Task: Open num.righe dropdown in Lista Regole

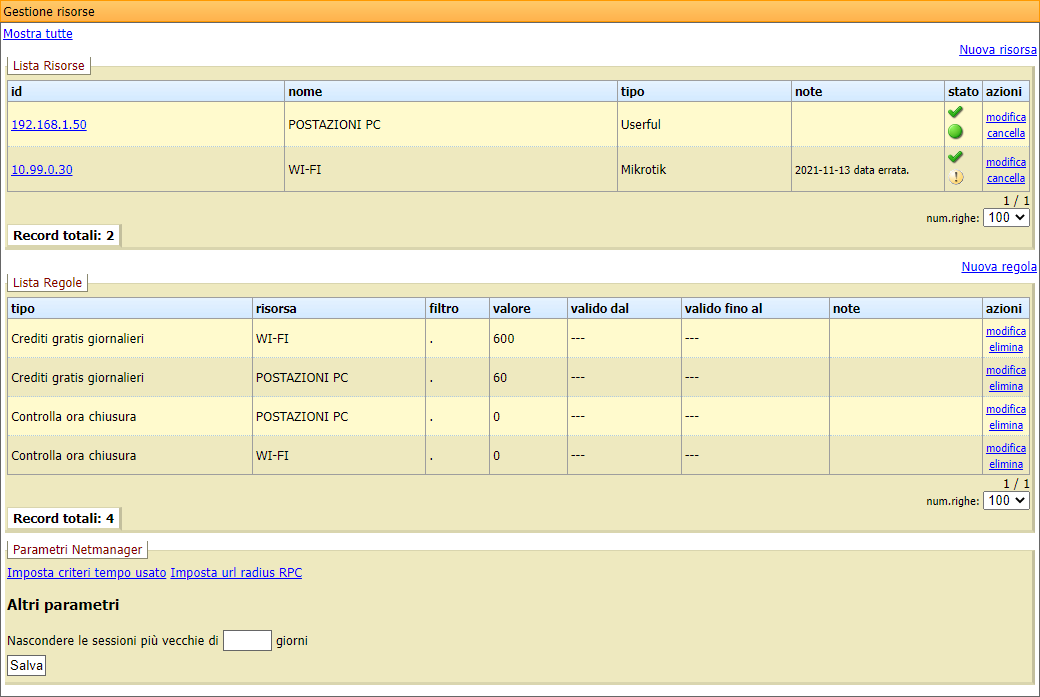Action: pyautogui.click(x=1006, y=500)
